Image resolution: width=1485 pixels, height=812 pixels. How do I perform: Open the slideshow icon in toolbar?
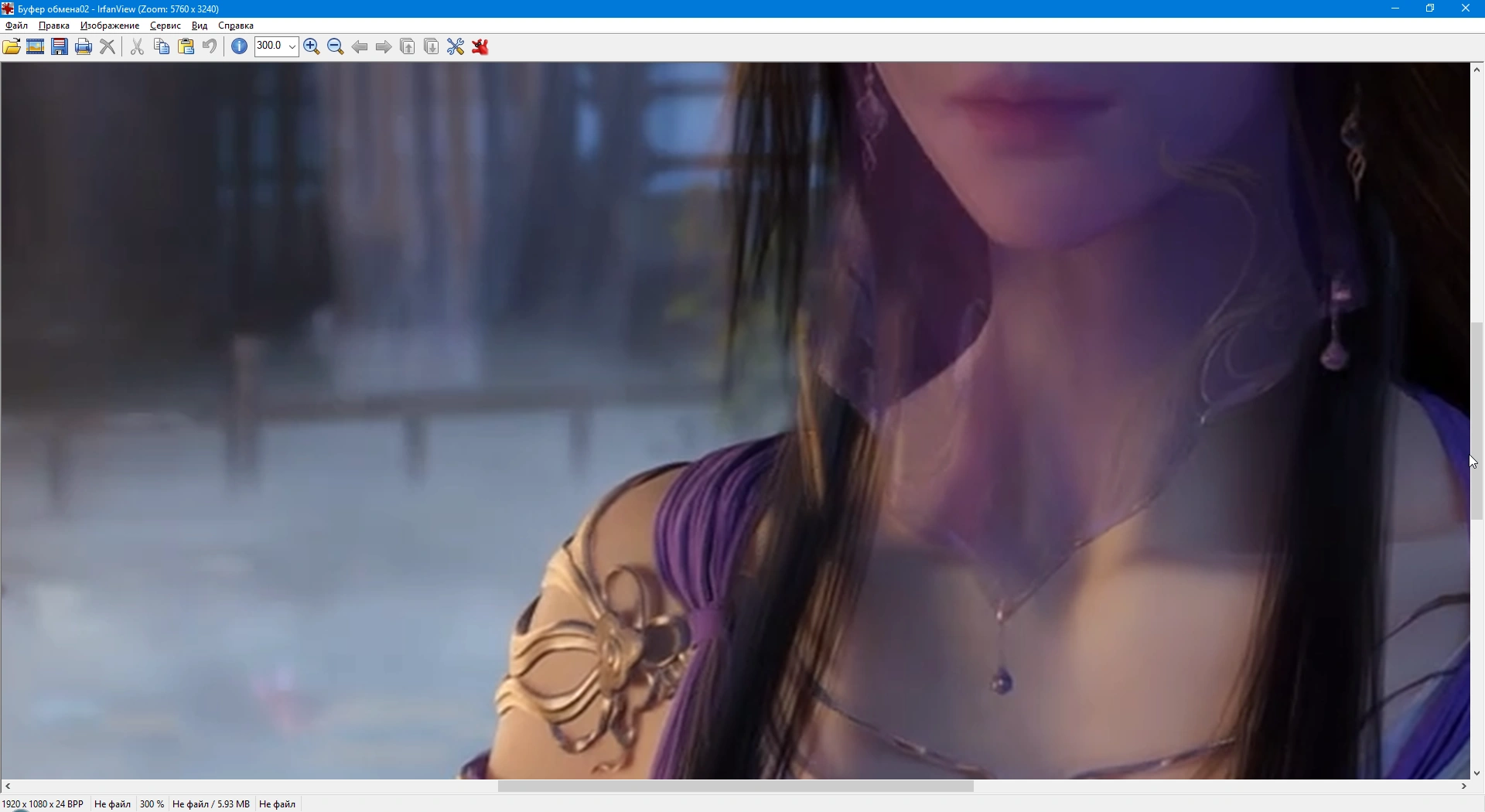pos(36,46)
